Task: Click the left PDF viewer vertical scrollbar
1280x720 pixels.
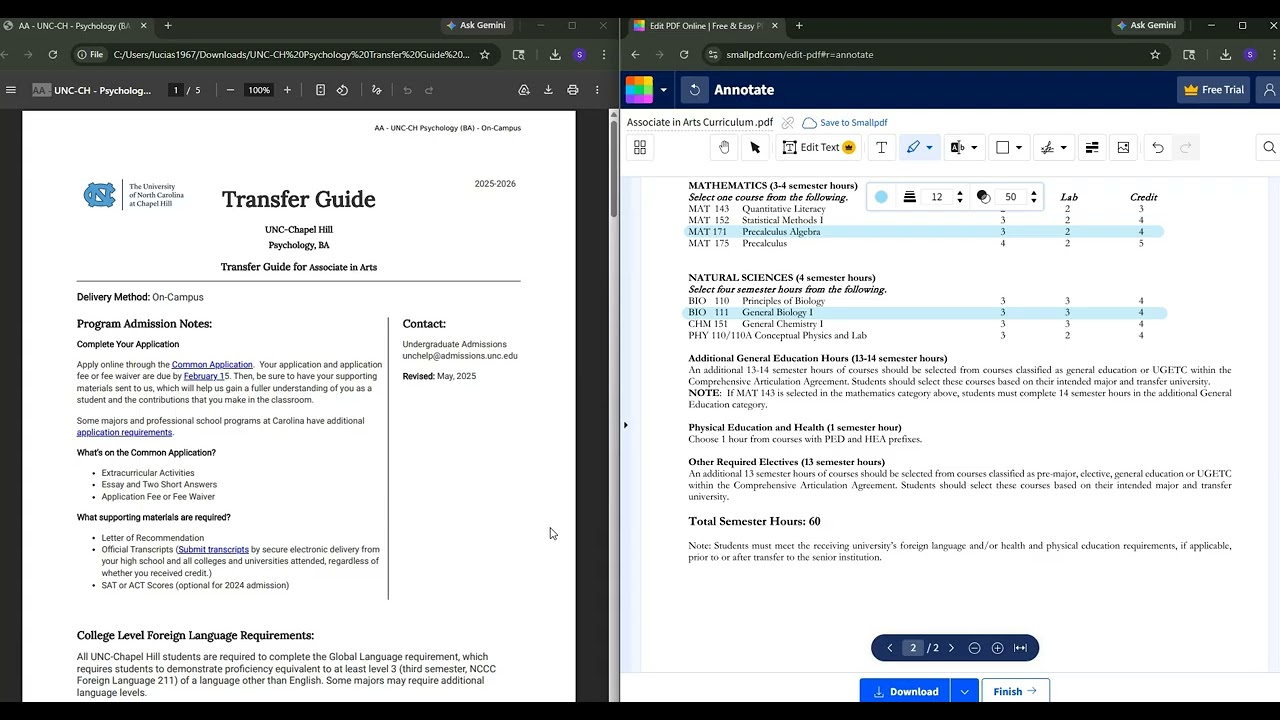Action: pyautogui.click(x=614, y=170)
